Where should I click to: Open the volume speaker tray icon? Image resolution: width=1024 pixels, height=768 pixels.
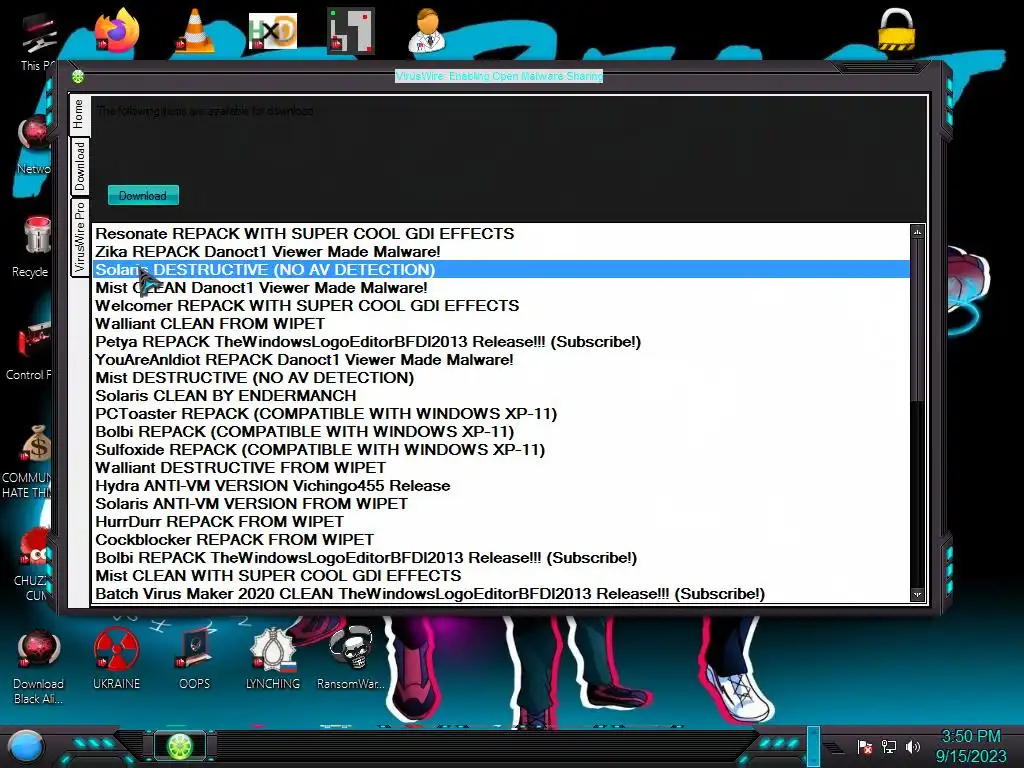pos(913,746)
